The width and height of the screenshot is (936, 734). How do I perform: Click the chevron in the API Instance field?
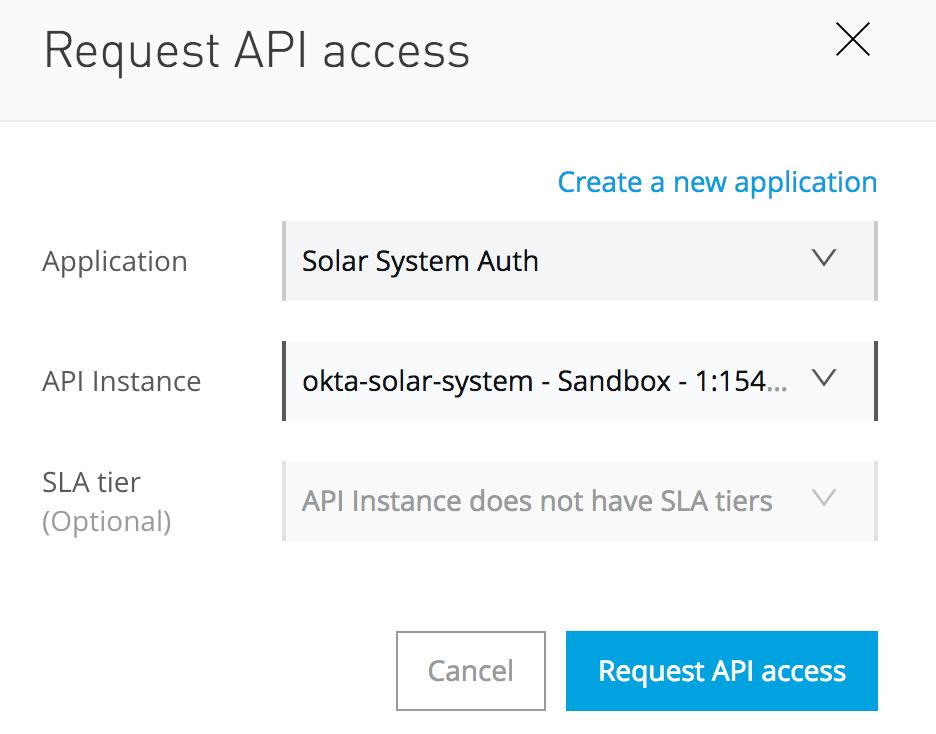[823, 379]
